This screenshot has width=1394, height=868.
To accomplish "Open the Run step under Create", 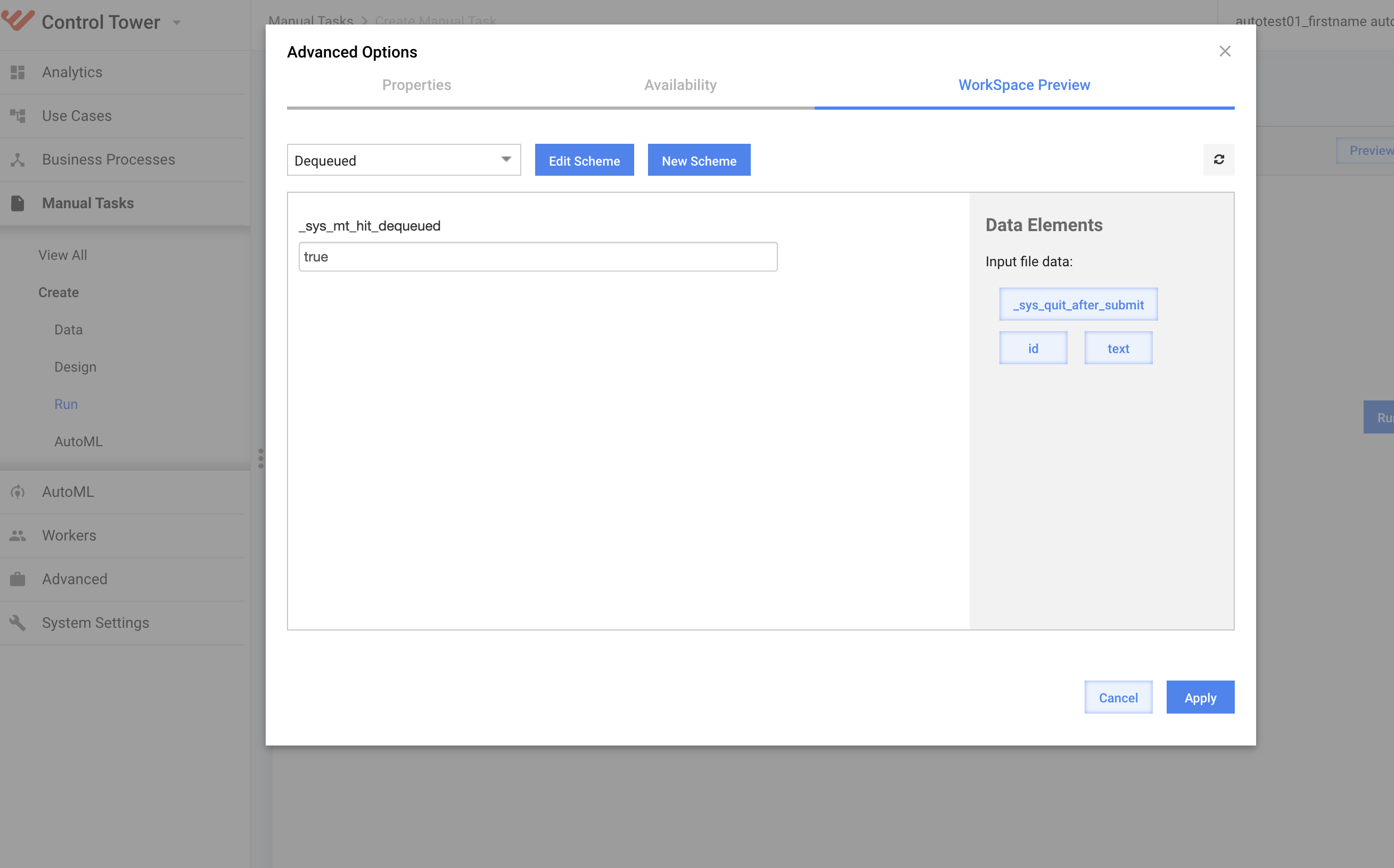I will (66, 405).
